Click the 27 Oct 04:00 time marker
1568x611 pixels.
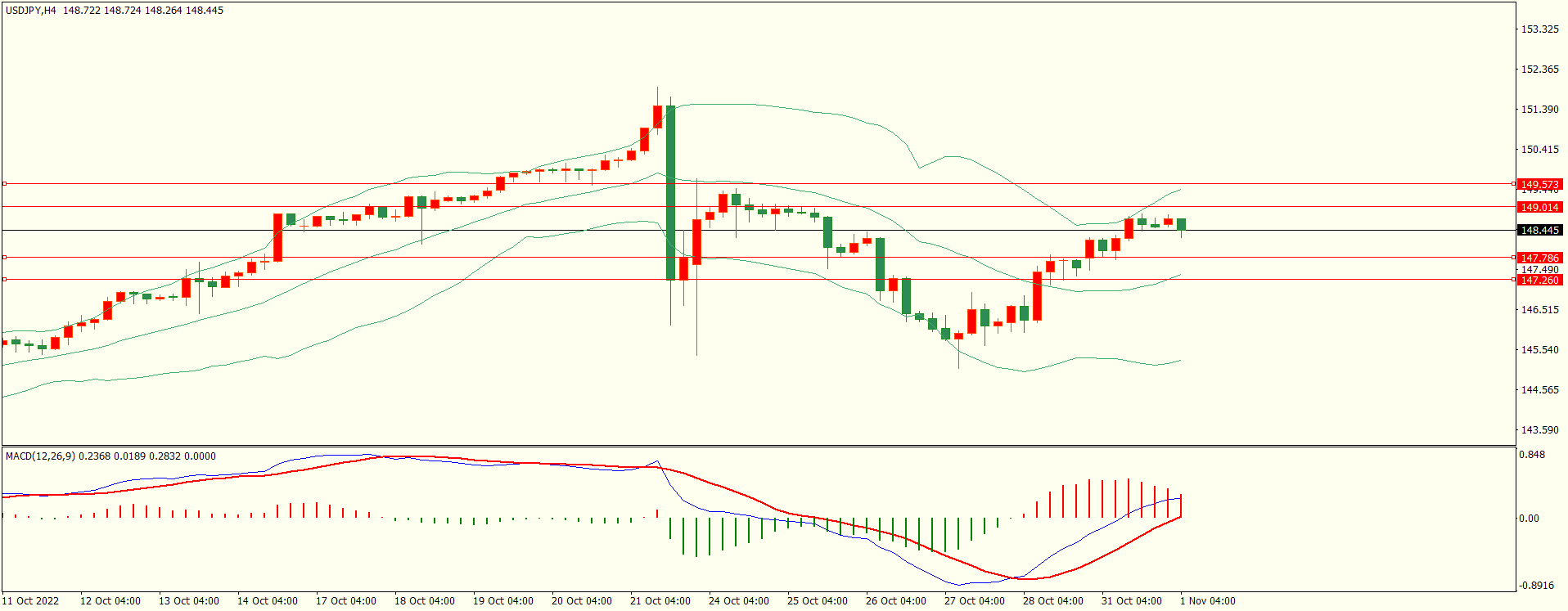point(974,600)
